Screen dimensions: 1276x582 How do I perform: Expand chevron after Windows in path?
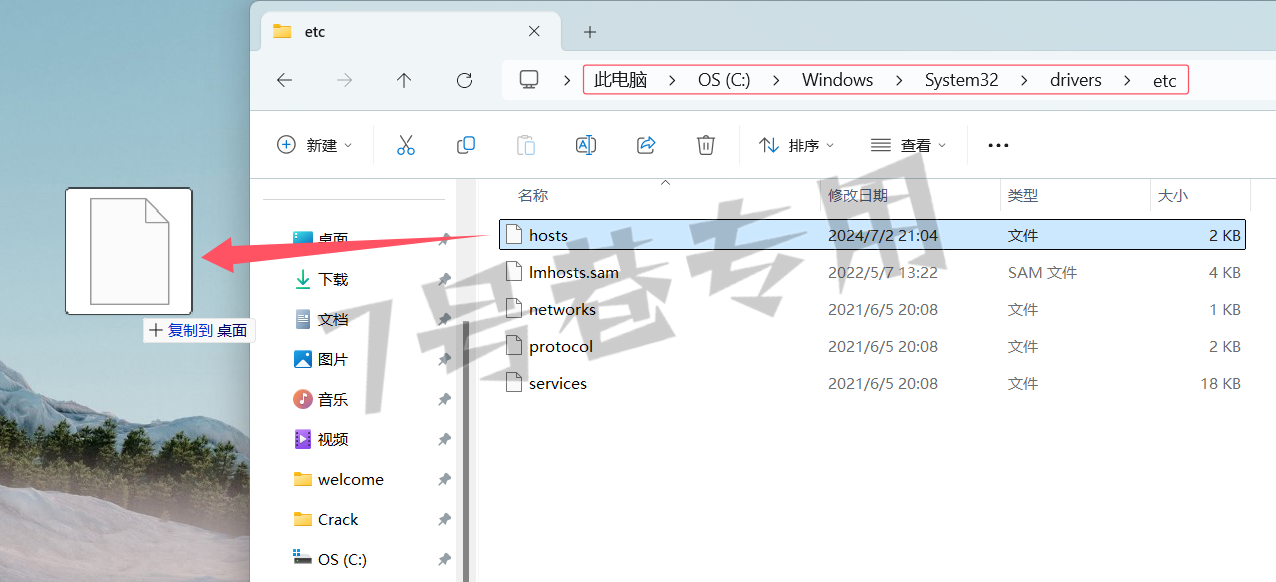[899, 80]
